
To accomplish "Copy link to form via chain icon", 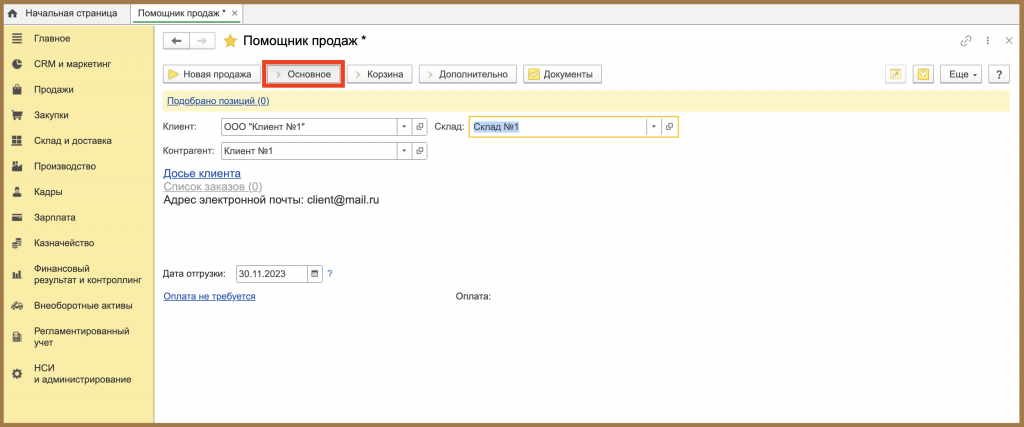I will pyautogui.click(x=966, y=40).
